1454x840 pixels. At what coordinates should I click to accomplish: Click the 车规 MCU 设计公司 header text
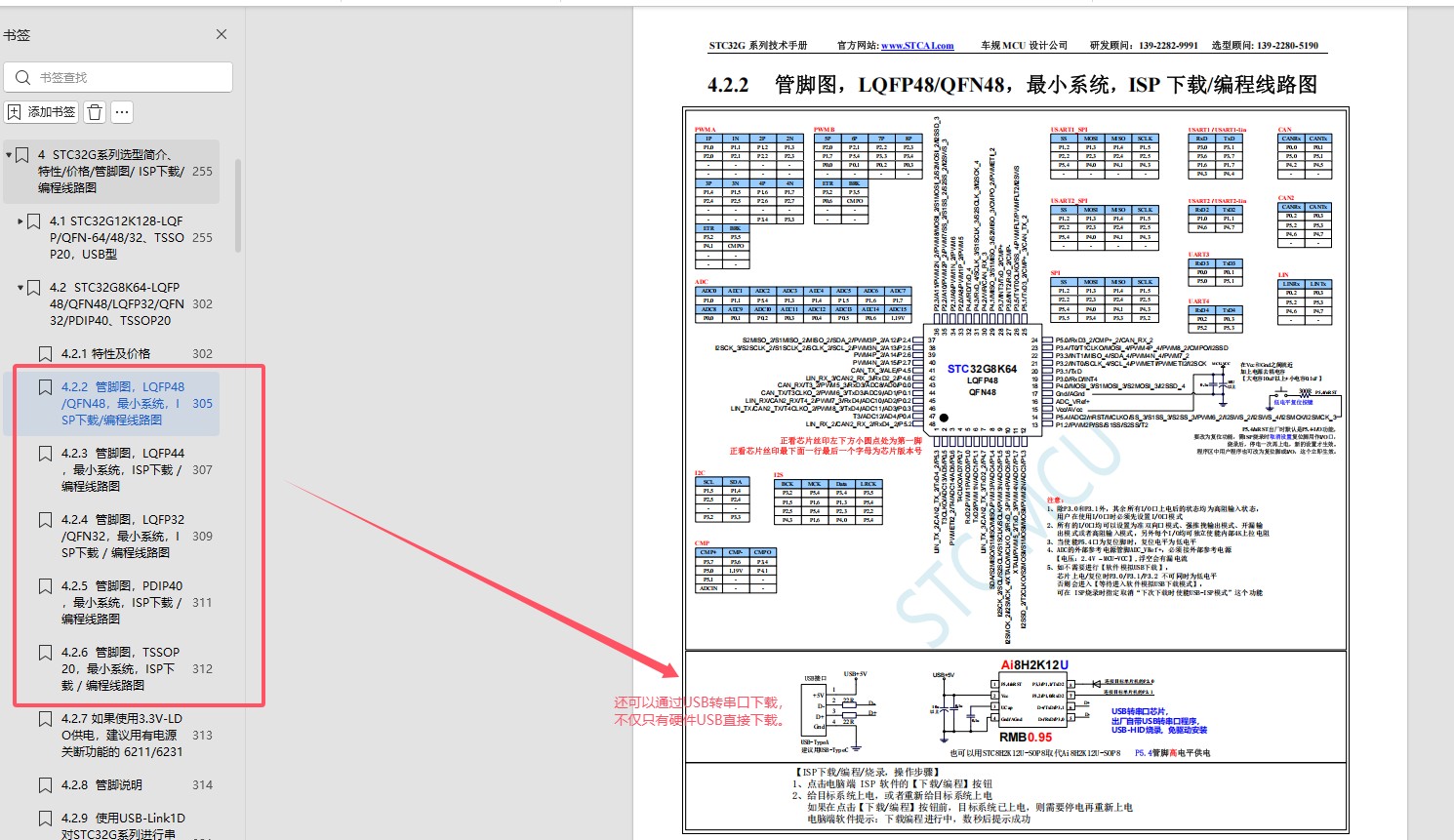[1024, 46]
